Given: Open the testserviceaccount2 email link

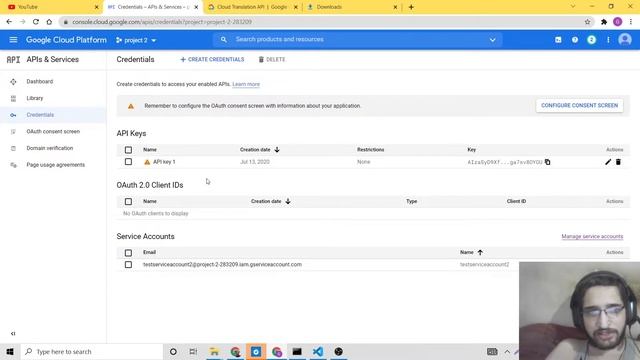Looking at the screenshot, I should click(x=222, y=264).
